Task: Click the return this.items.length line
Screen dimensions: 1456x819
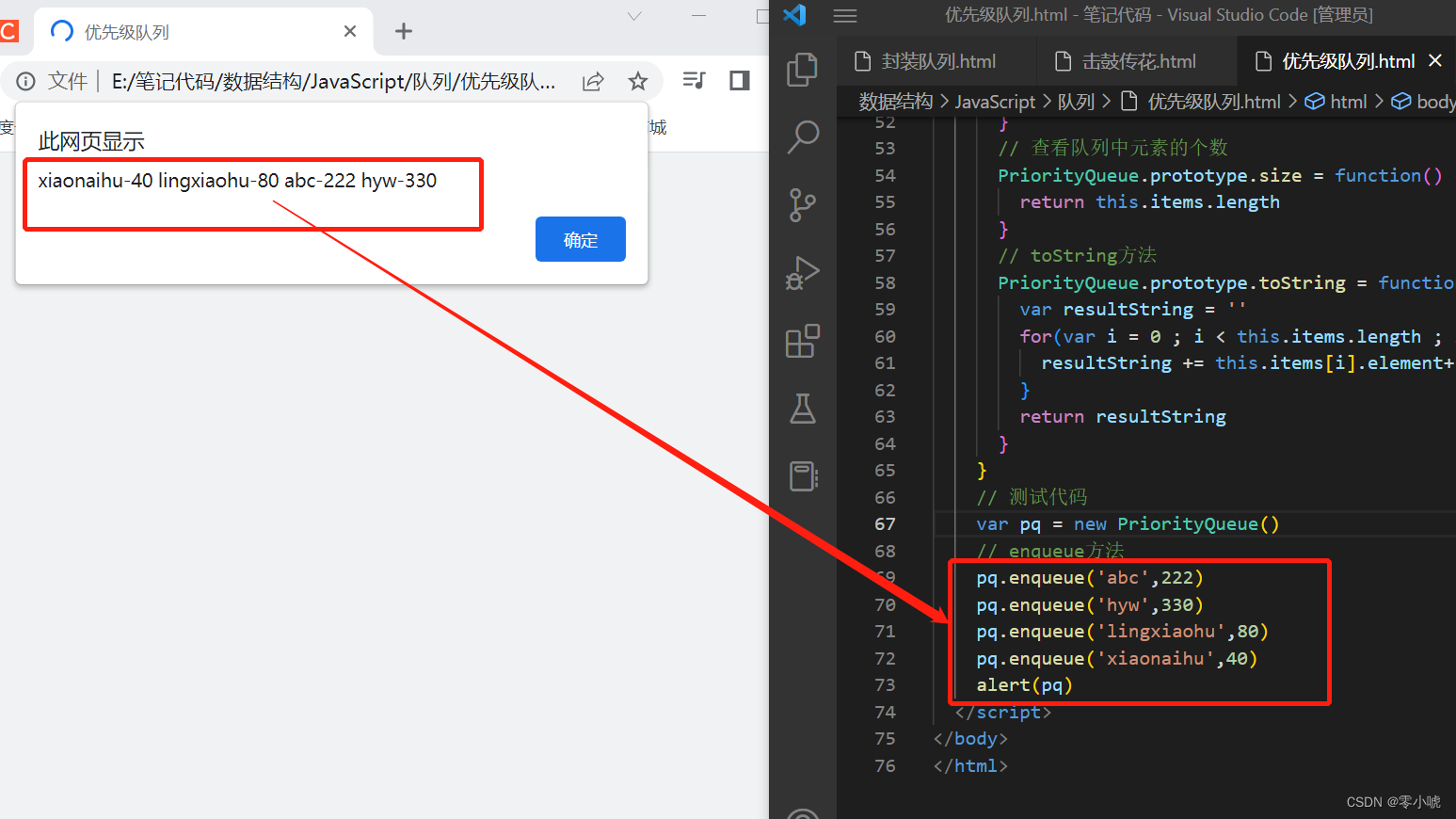Action: tap(1149, 202)
